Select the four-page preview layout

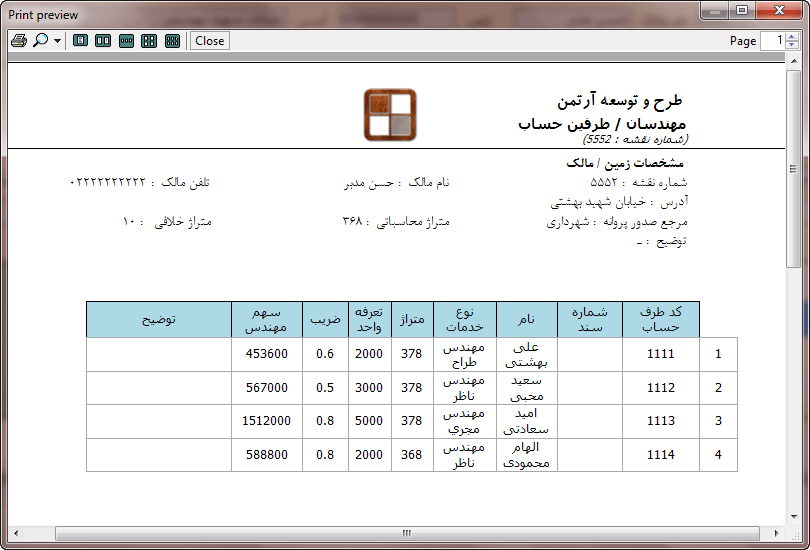[x=149, y=41]
